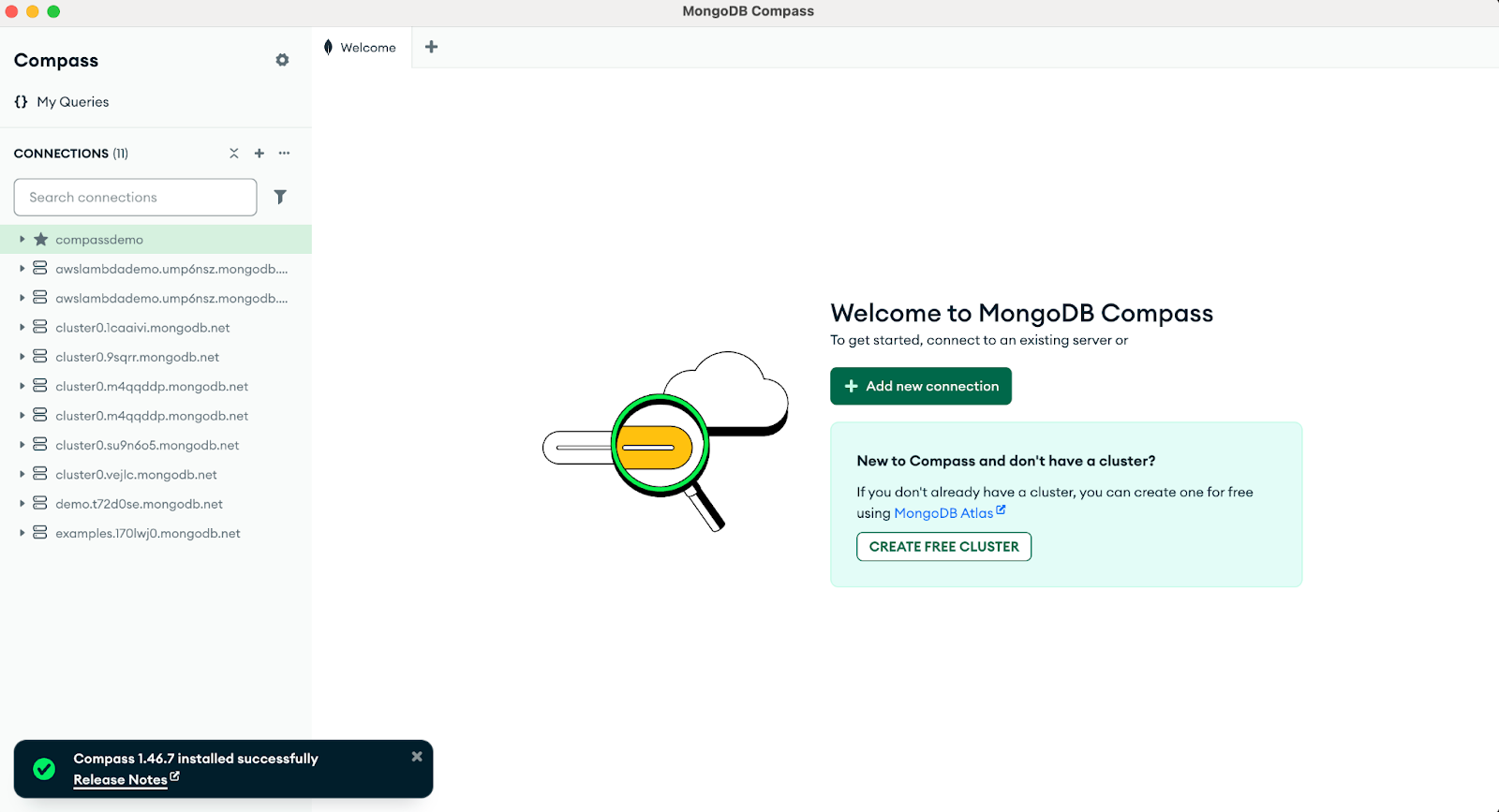Open connections more options ellipsis menu

(x=284, y=154)
